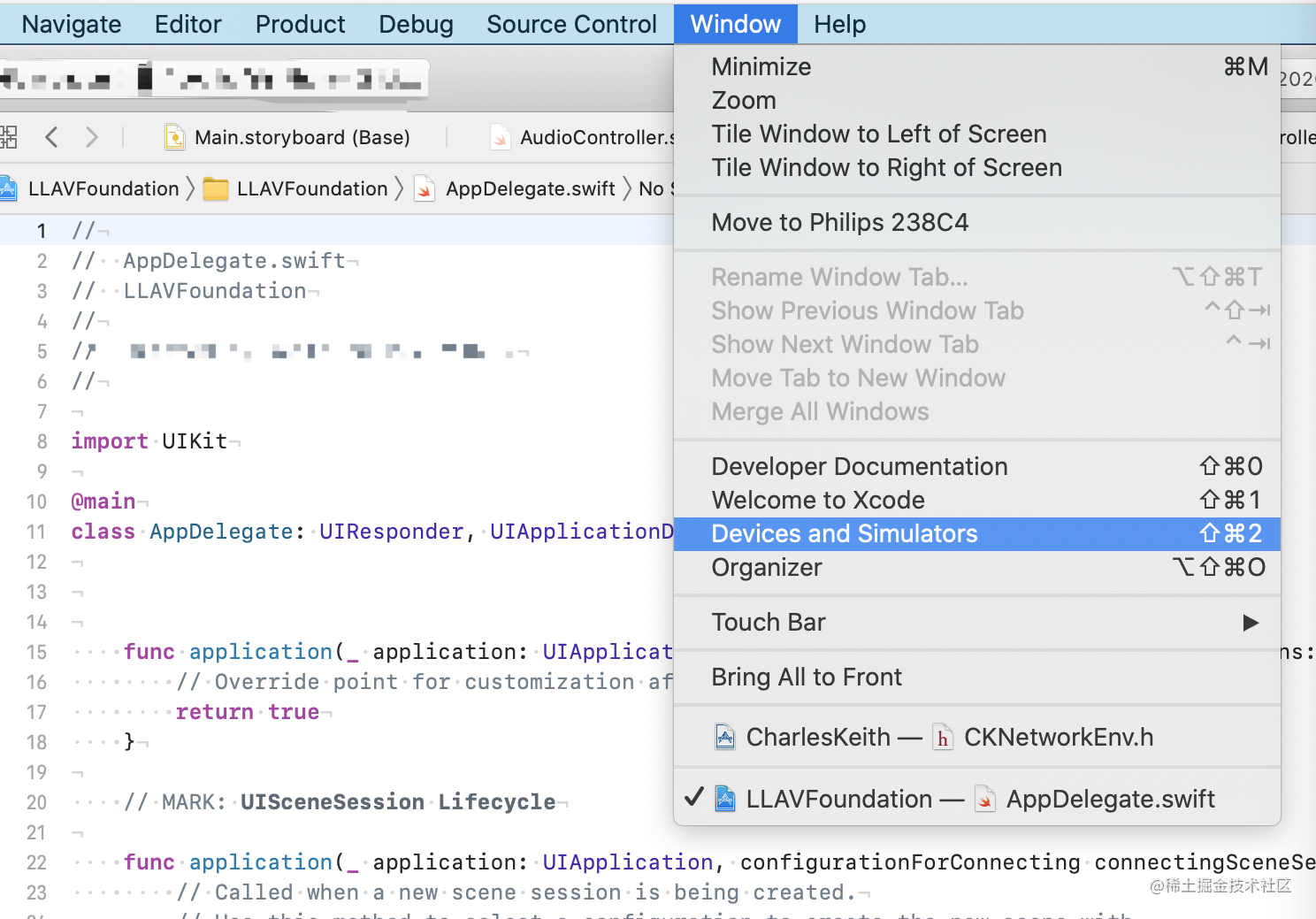1316x919 pixels.
Task: Click 'UIResponder' on line 11
Action: (x=392, y=532)
